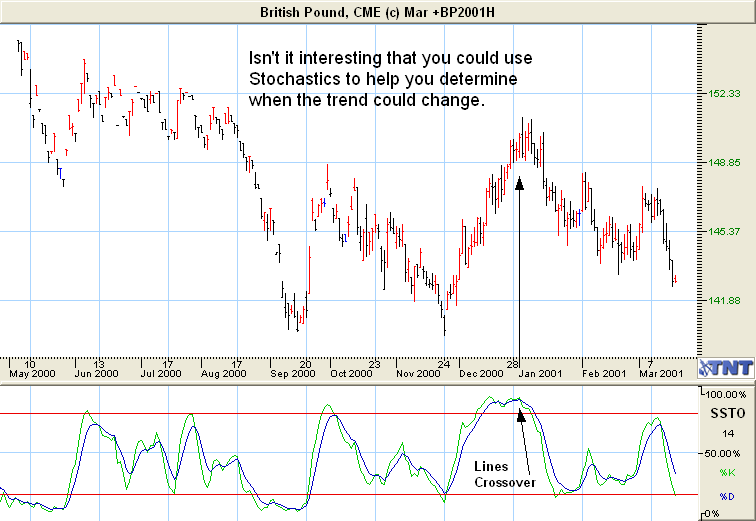Click the 100.00% stochastic scale label
756x521 pixels.
[x=727, y=394]
